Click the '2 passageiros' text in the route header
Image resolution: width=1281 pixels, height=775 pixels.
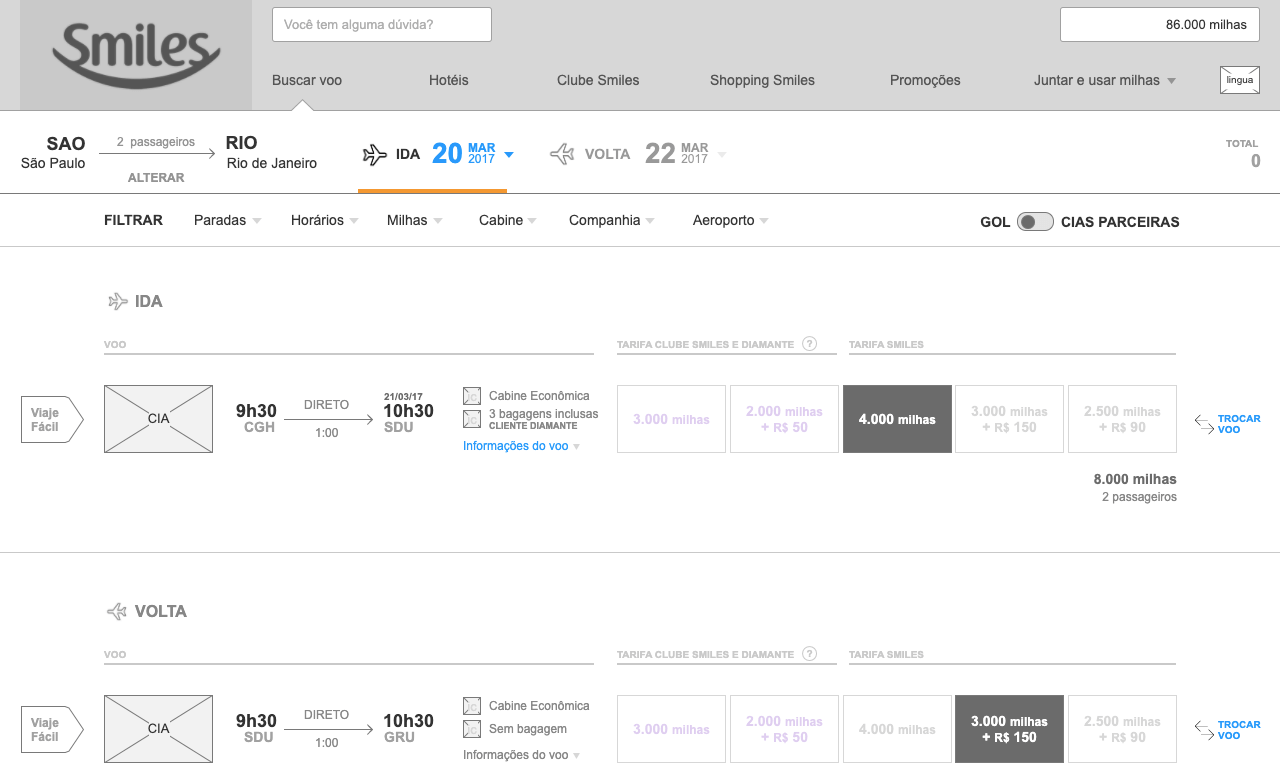[x=155, y=142]
